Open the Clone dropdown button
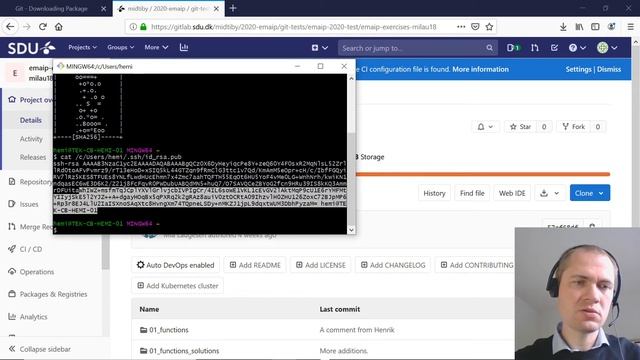Screen dimensions: 640x360 [590, 193]
